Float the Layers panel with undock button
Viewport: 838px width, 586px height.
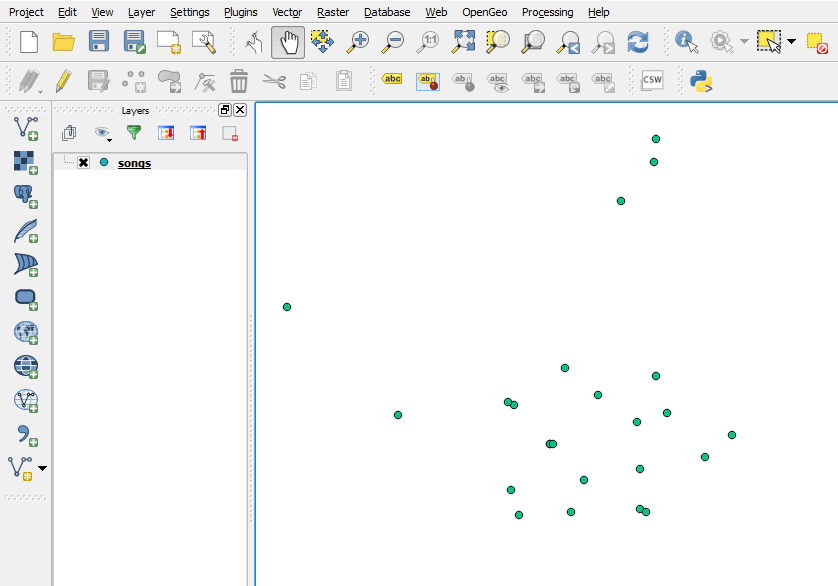[225, 110]
